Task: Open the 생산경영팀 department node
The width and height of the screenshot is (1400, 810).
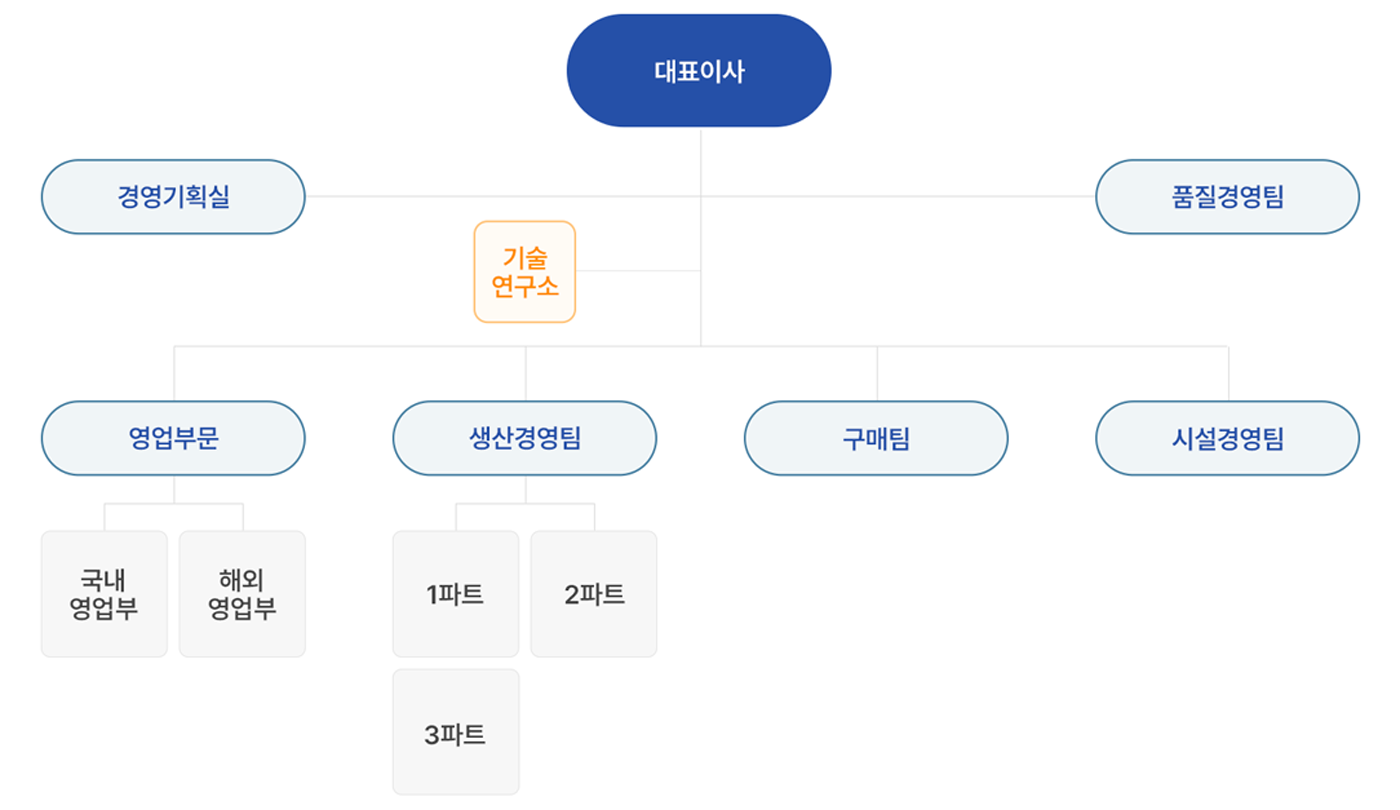Action: coord(525,438)
